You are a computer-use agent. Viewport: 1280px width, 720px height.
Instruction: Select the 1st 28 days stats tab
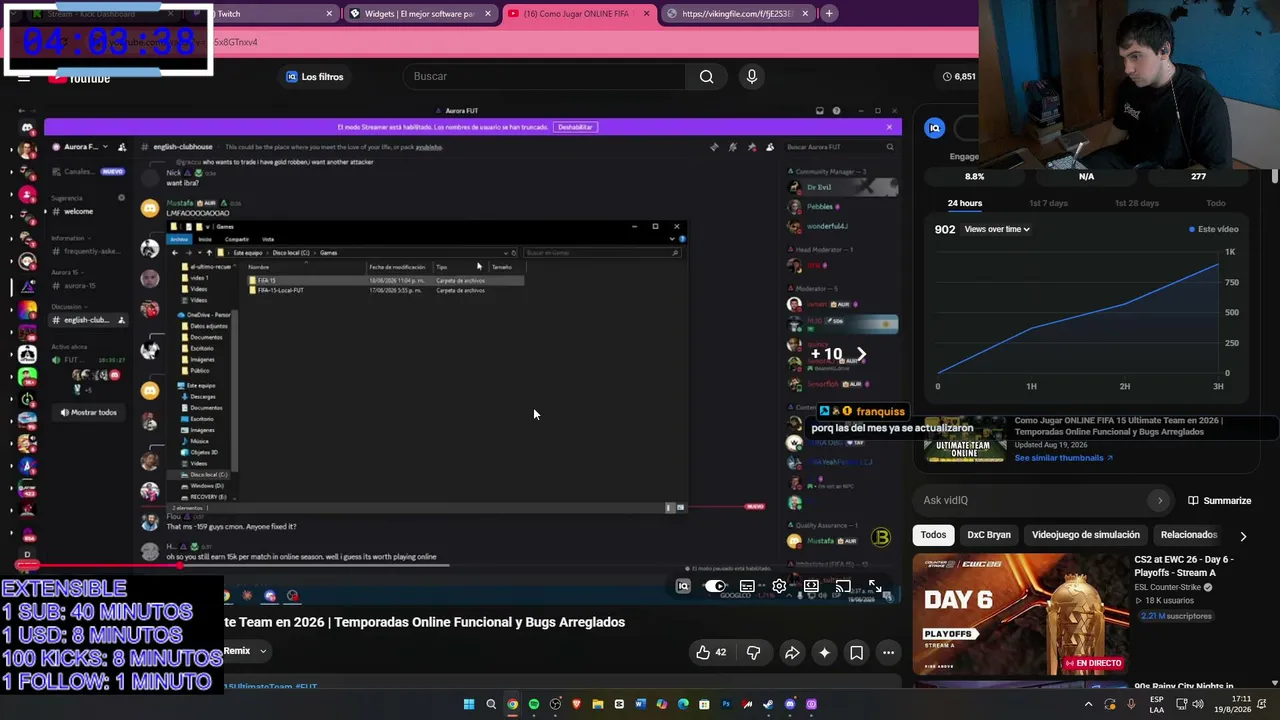click(1137, 203)
